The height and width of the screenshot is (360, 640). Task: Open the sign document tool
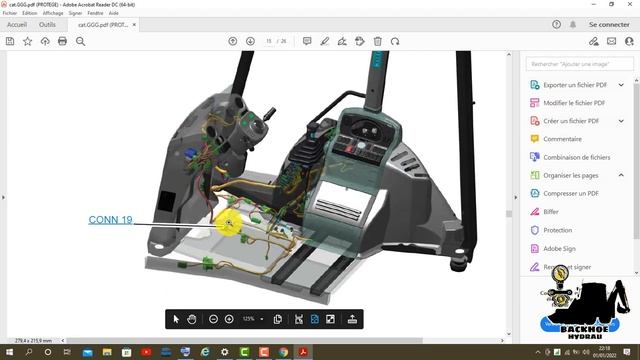(x=342, y=41)
